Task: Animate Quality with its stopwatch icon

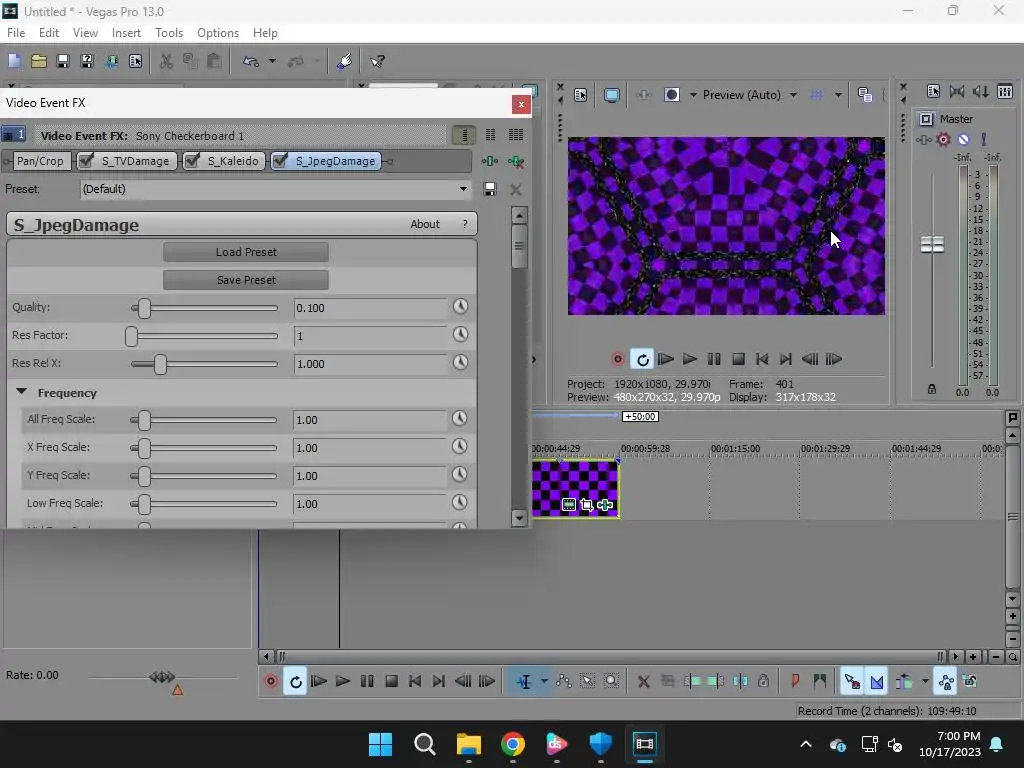Action: (460, 307)
